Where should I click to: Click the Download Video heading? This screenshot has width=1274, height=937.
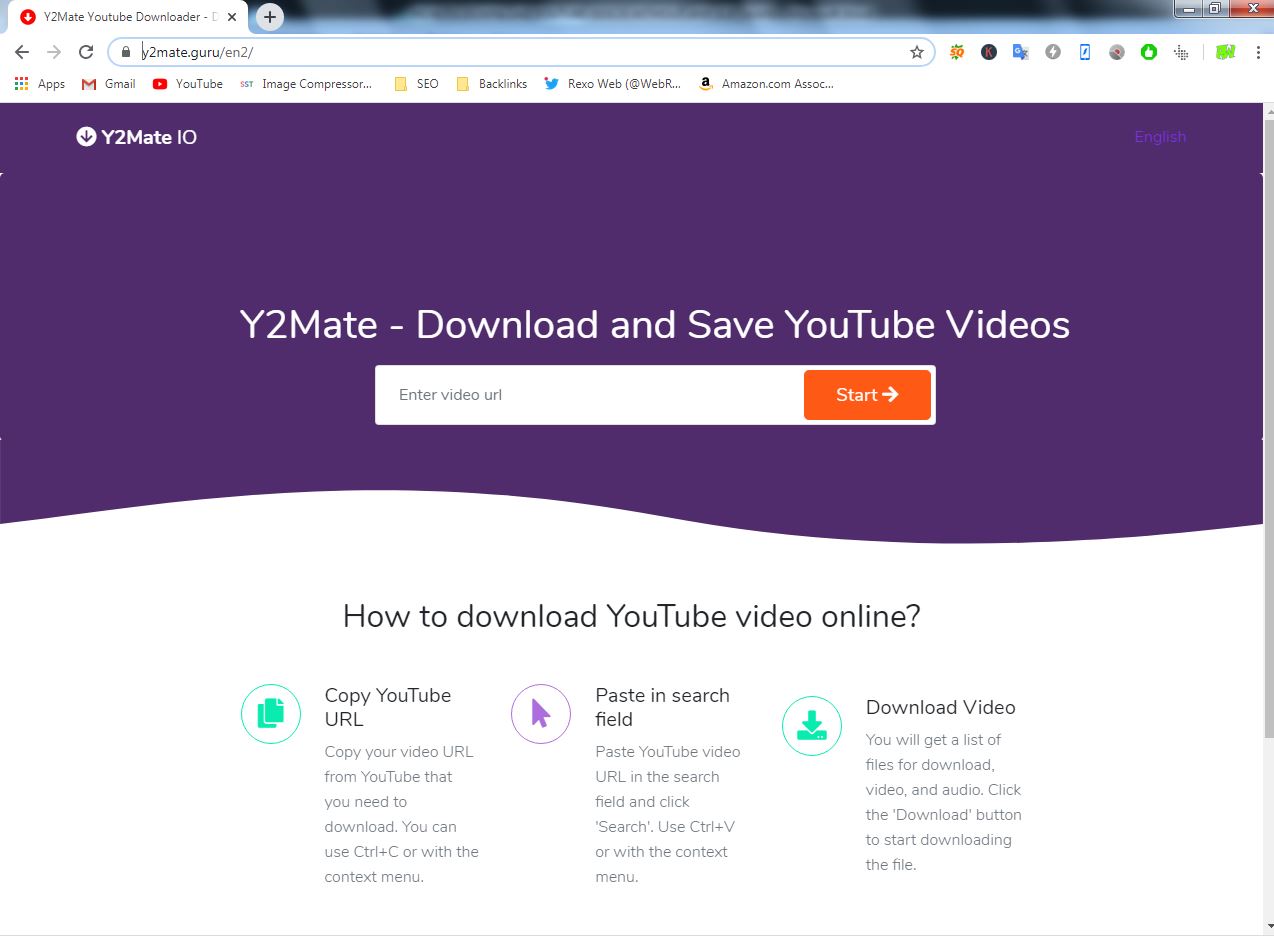tap(940, 707)
